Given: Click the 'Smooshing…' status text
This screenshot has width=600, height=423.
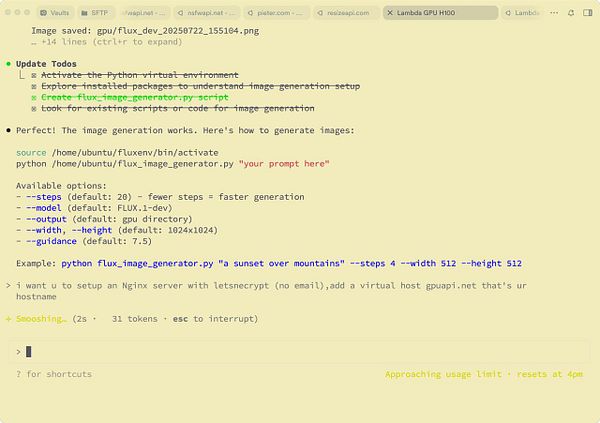Looking at the screenshot, I should point(41,319).
